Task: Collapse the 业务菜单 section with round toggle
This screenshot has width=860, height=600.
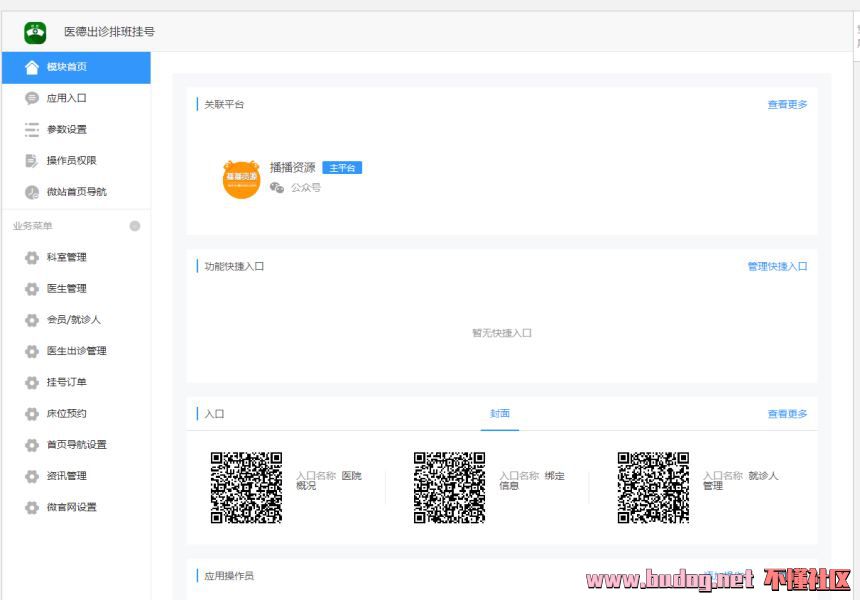Action: (x=134, y=226)
